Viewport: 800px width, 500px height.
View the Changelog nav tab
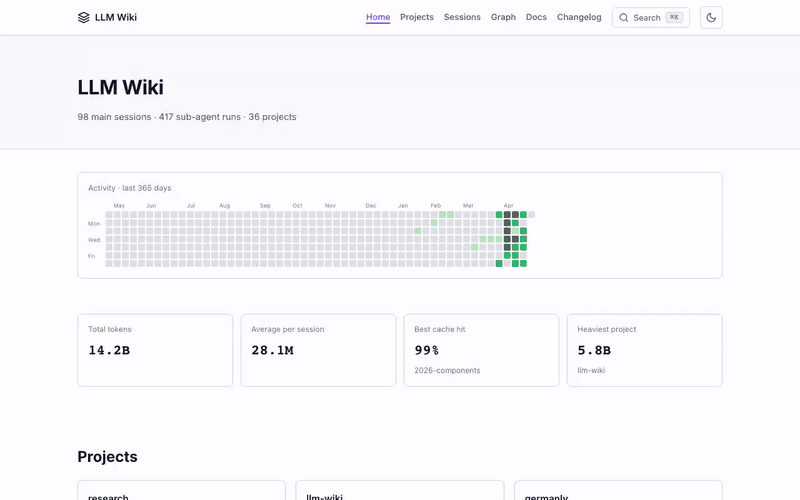click(x=579, y=17)
